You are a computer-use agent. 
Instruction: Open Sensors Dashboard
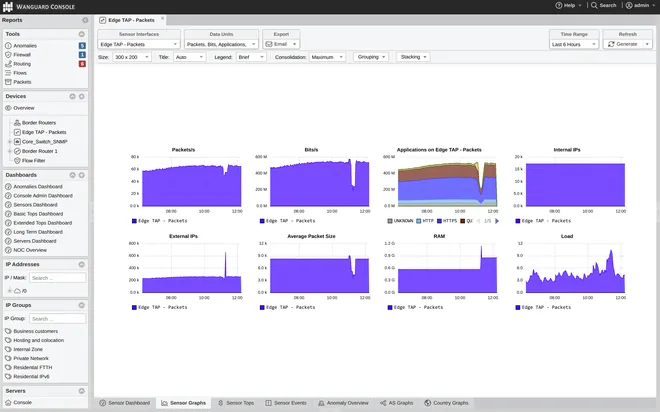click(35, 205)
